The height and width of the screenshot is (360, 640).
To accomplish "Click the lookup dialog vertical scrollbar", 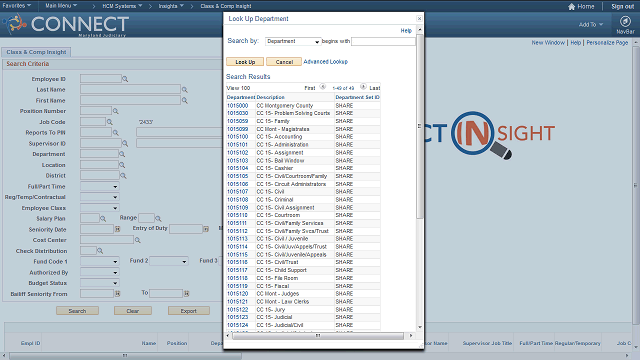I will tap(419, 126).
